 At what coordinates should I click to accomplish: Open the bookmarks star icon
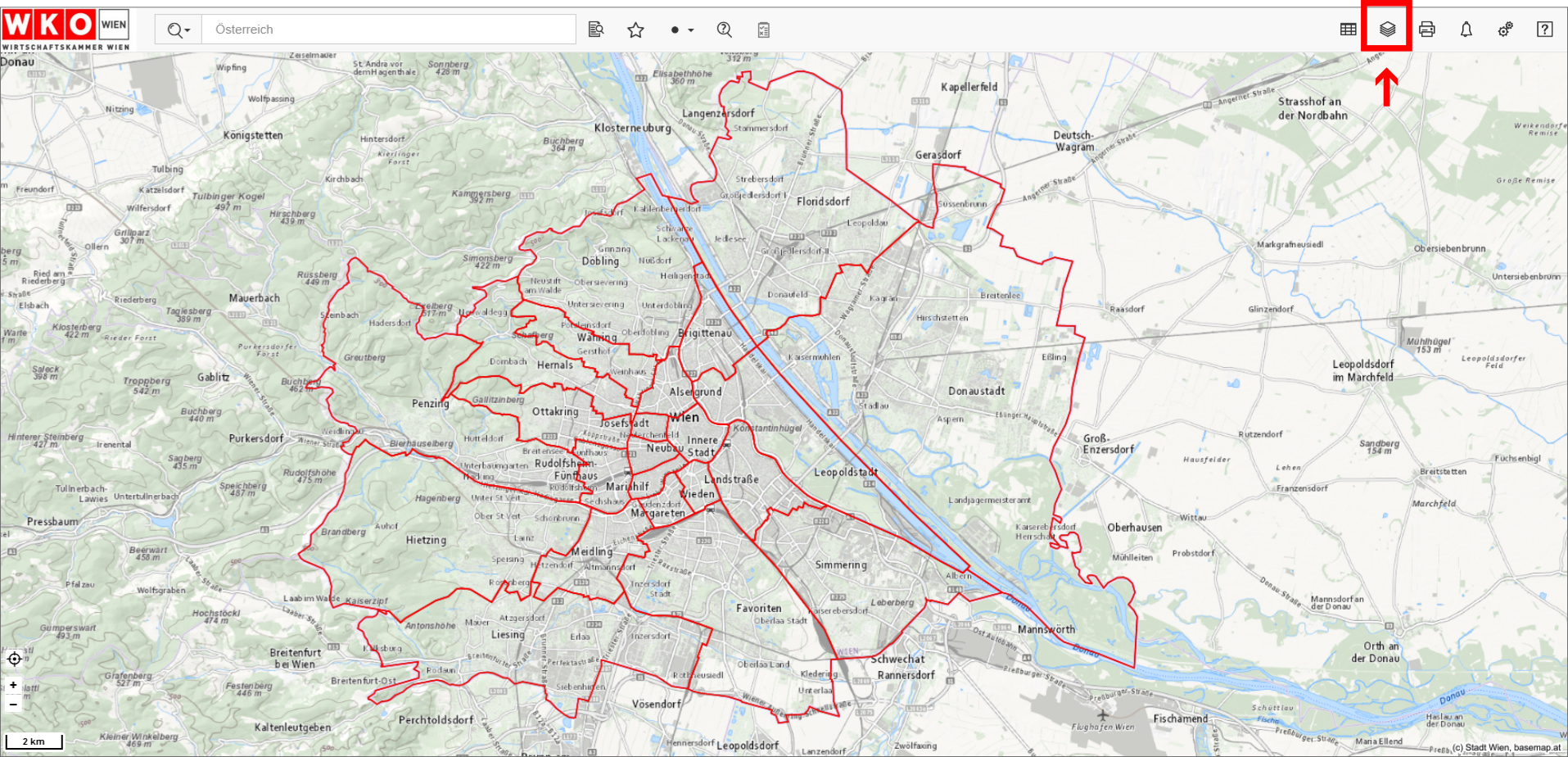(635, 30)
